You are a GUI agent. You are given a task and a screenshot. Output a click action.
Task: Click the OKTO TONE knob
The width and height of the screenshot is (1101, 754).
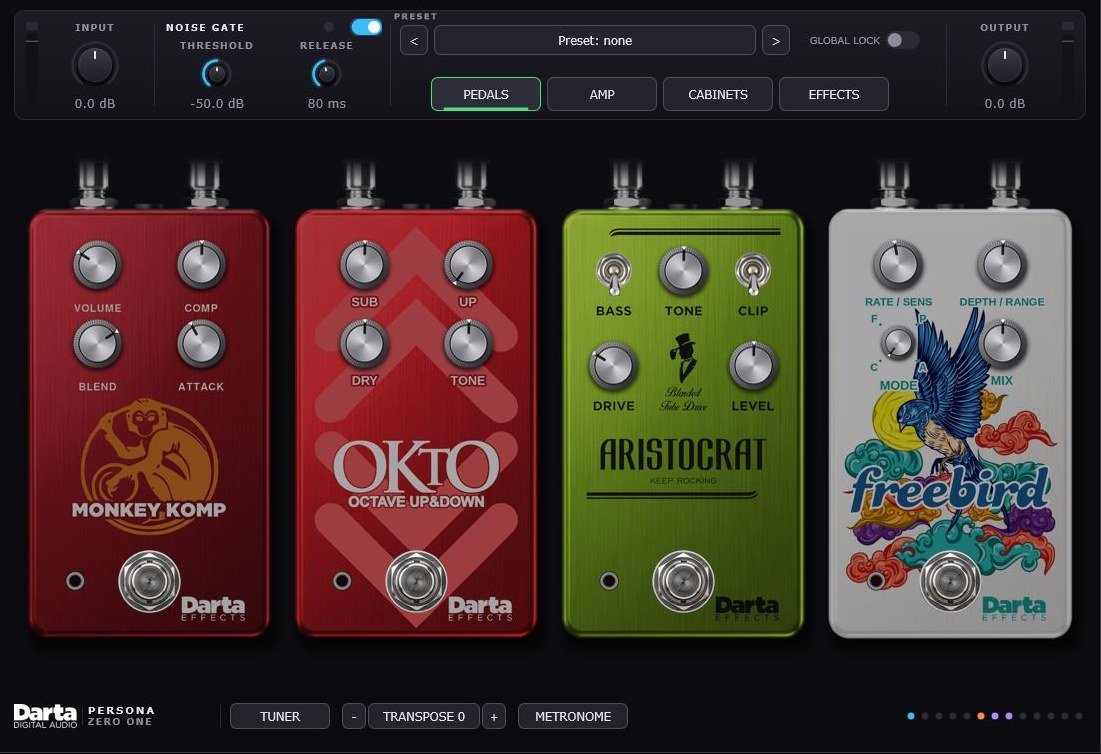(x=468, y=343)
